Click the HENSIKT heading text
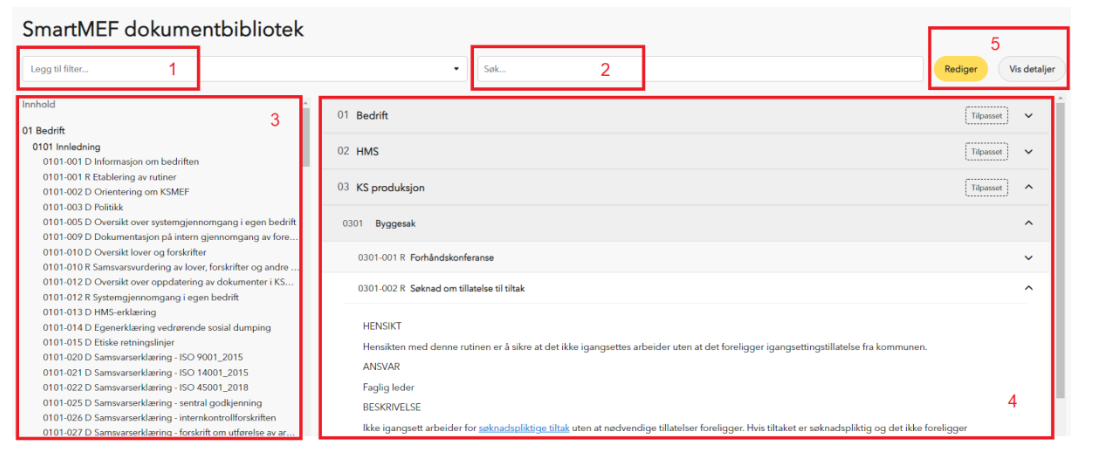The width and height of the screenshot is (1098, 456). 382,327
